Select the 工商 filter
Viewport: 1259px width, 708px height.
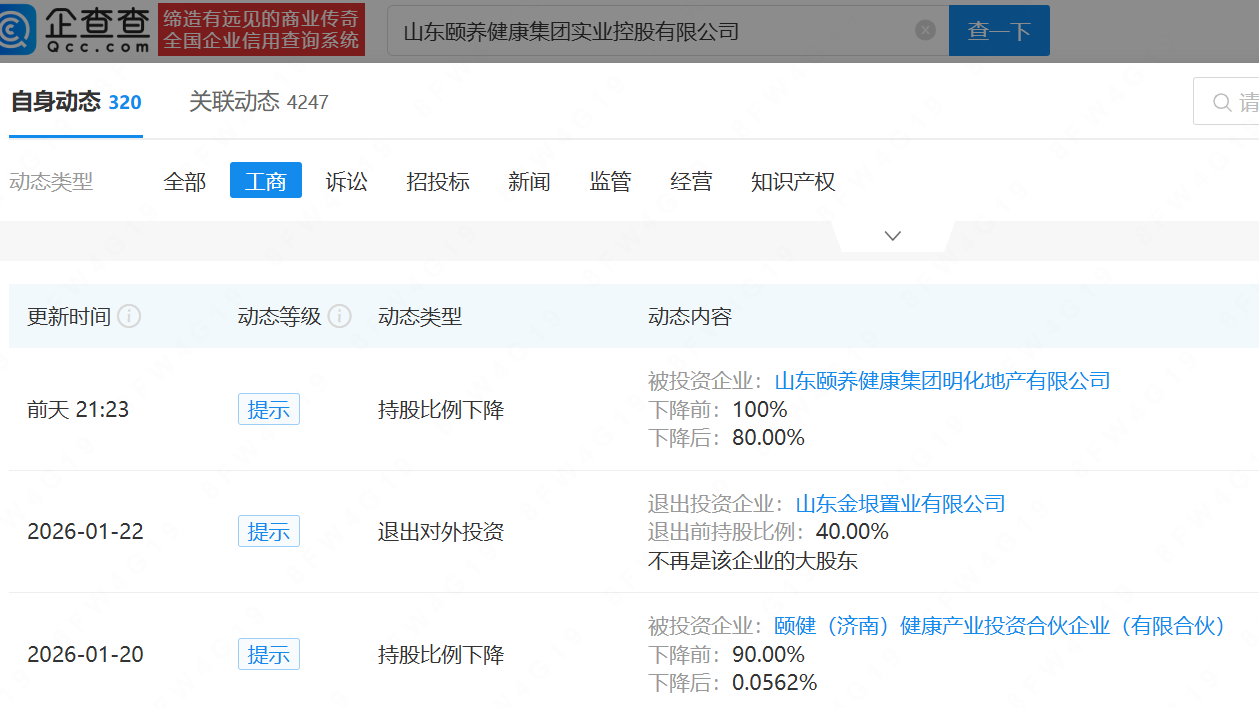tap(266, 181)
